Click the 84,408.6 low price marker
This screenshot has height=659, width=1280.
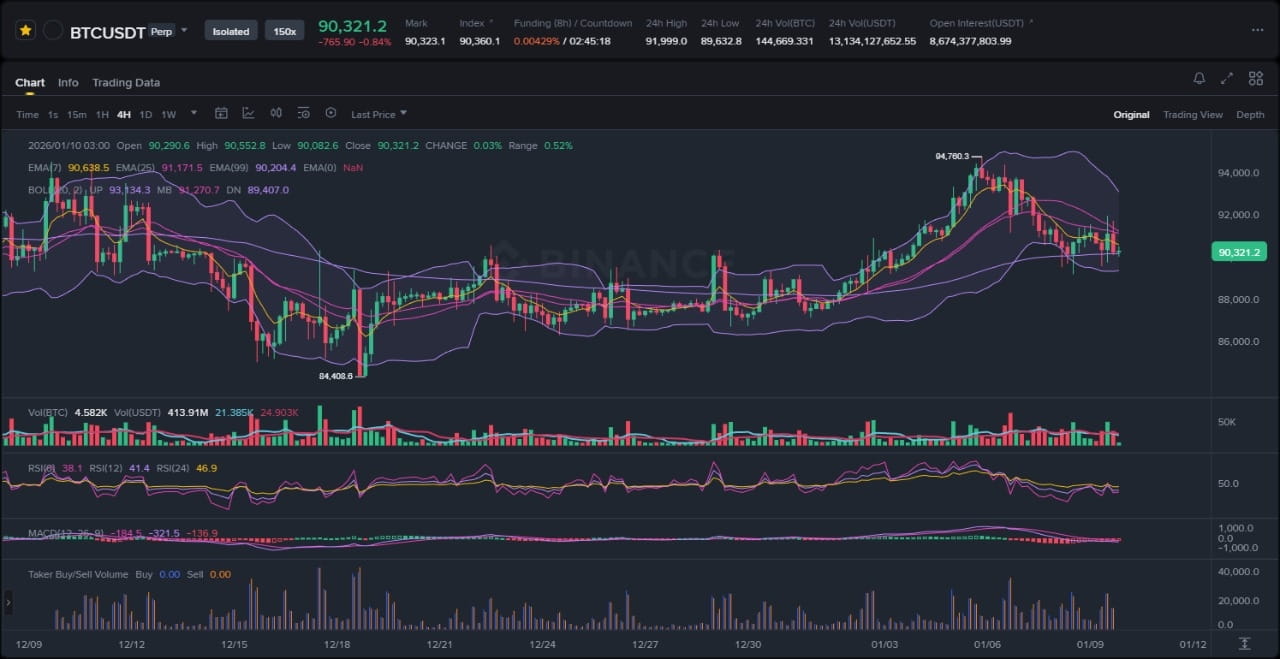click(335, 376)
